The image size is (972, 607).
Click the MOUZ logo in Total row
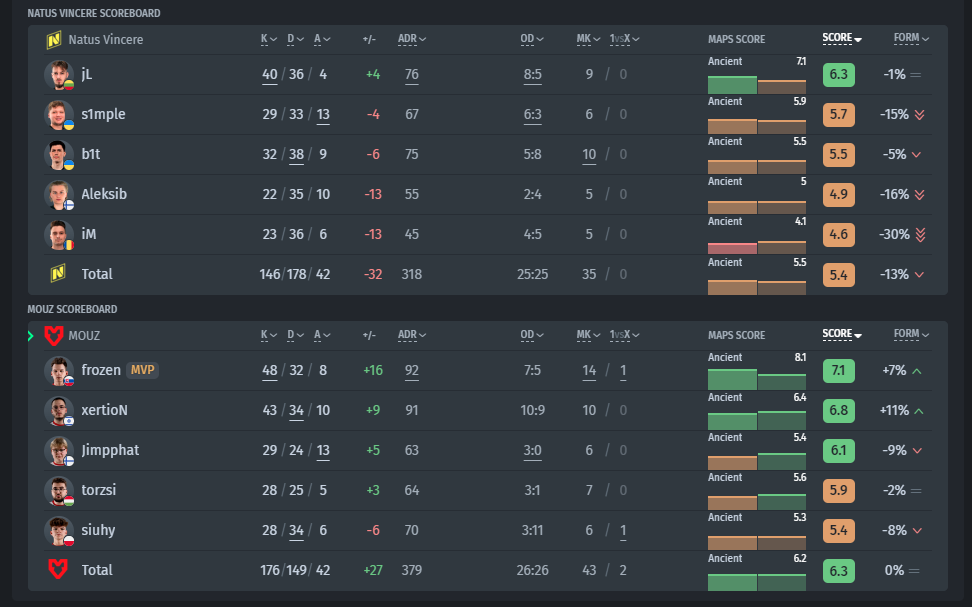[x=58, y=569]
